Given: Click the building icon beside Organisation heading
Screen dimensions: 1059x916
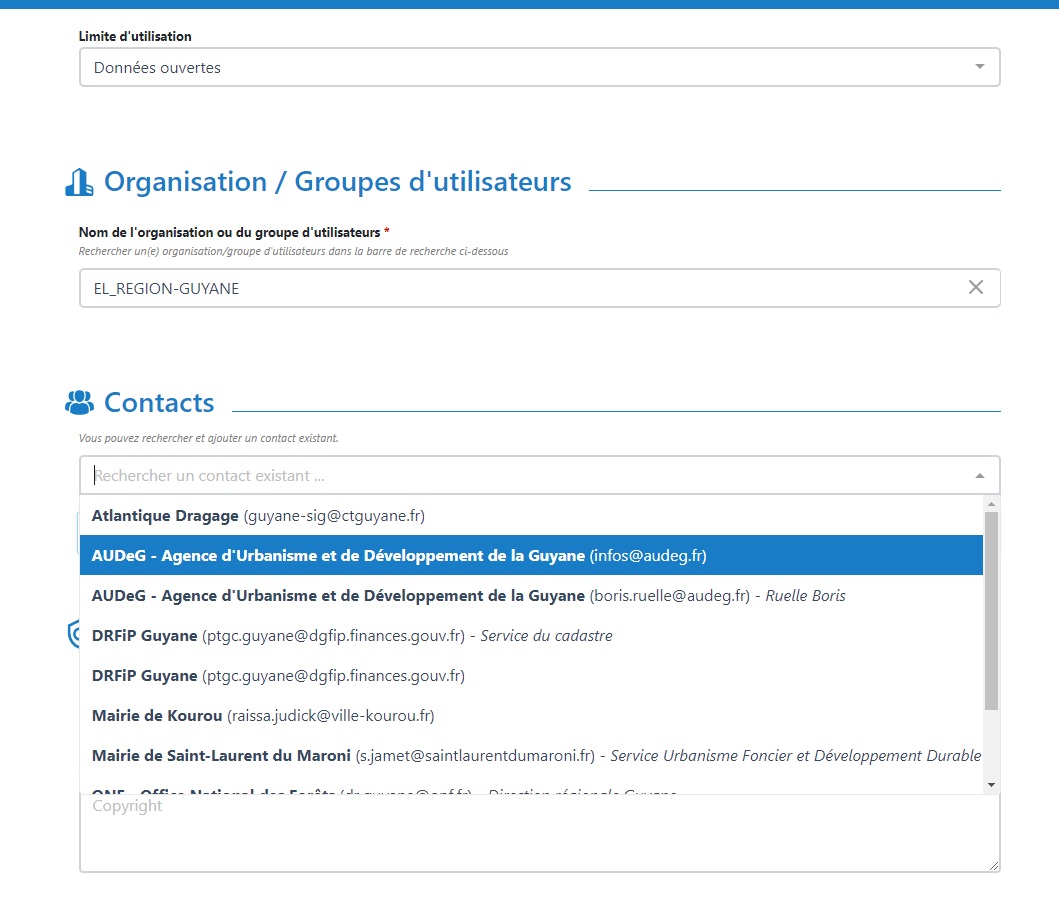Looking at the screenshot, I should click(79, 182).
